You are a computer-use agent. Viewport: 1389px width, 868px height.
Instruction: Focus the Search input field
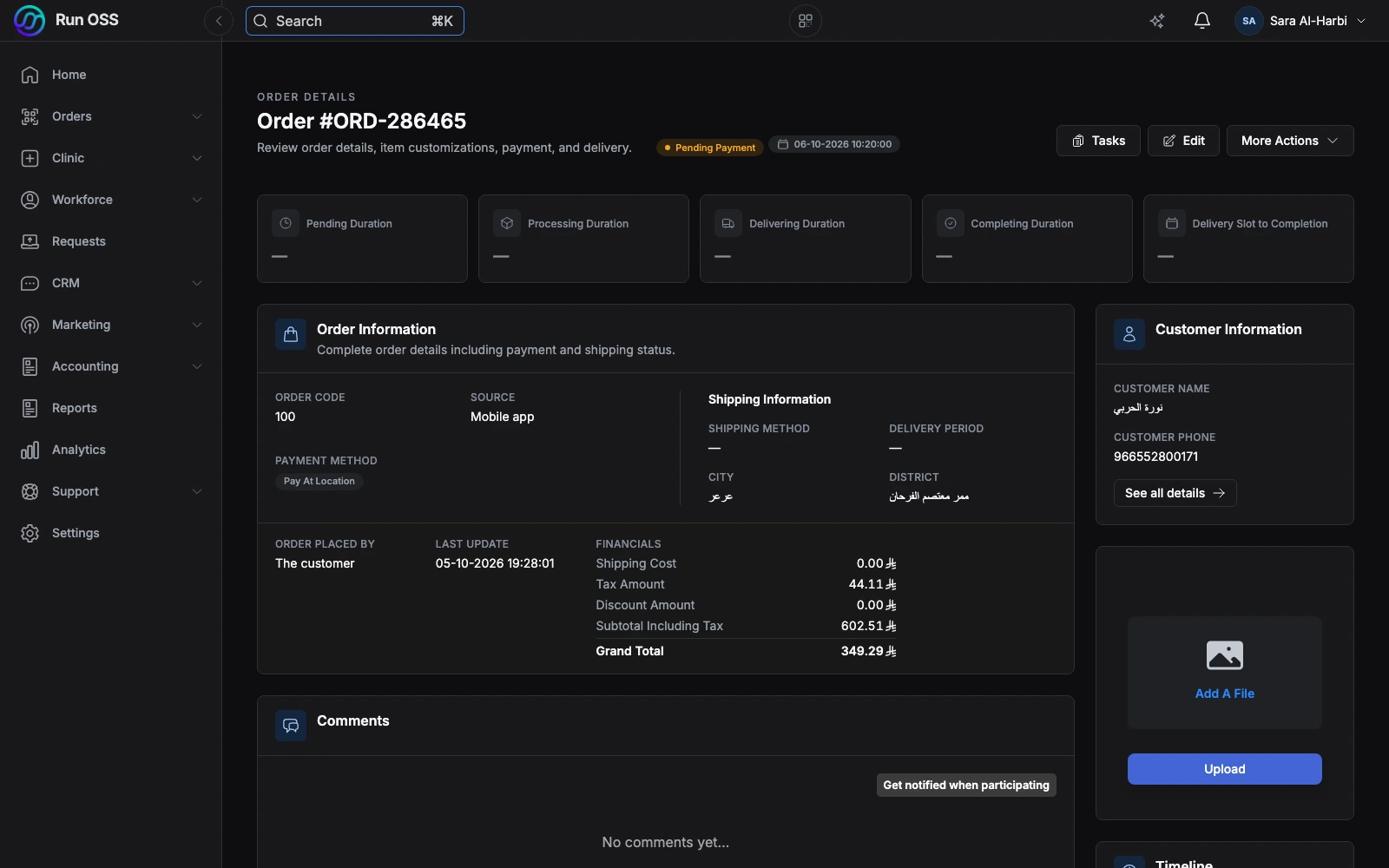pyautogui.click(x=355, y=21)
